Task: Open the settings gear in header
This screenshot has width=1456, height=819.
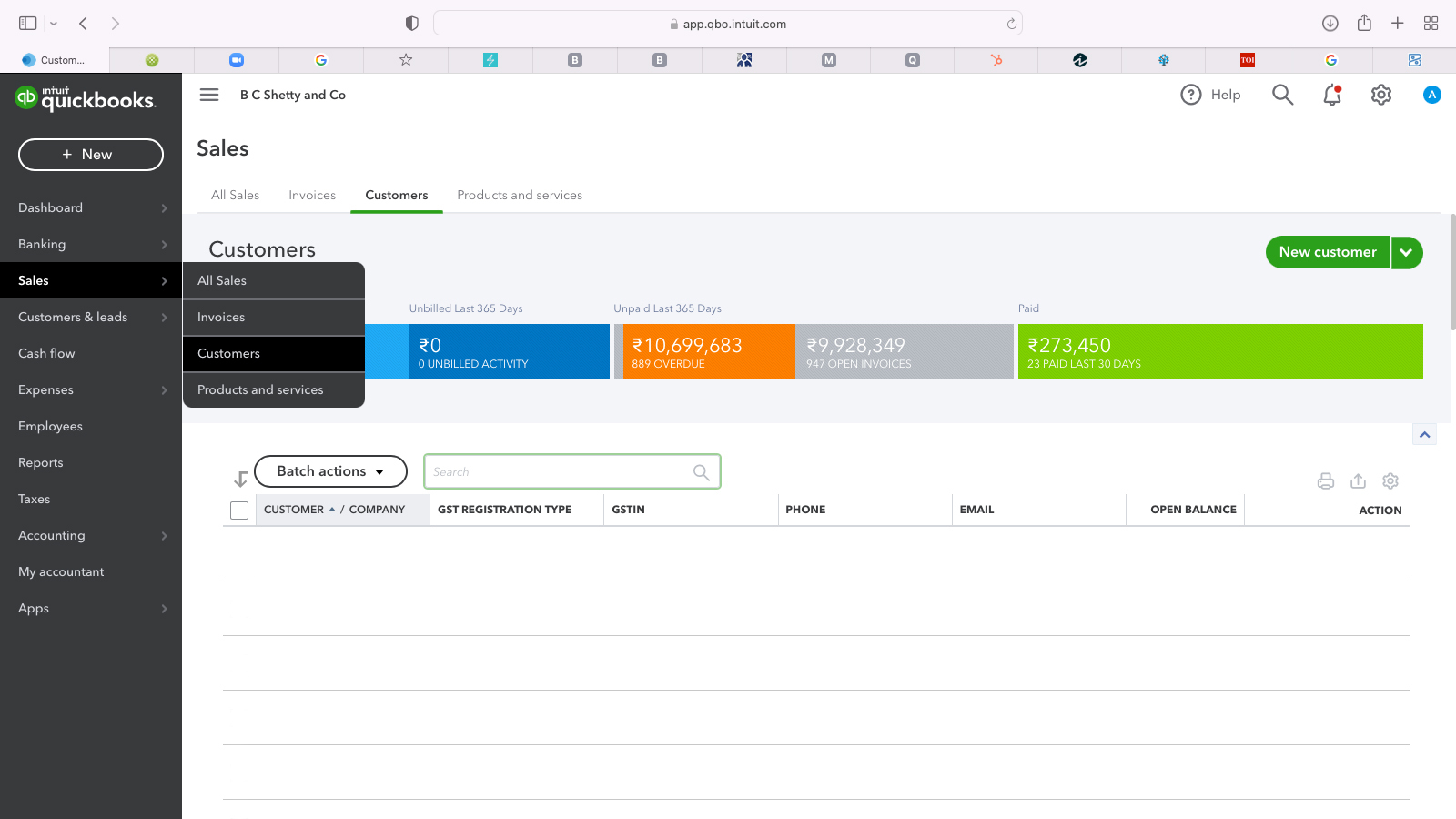Action: (1380, 95)
